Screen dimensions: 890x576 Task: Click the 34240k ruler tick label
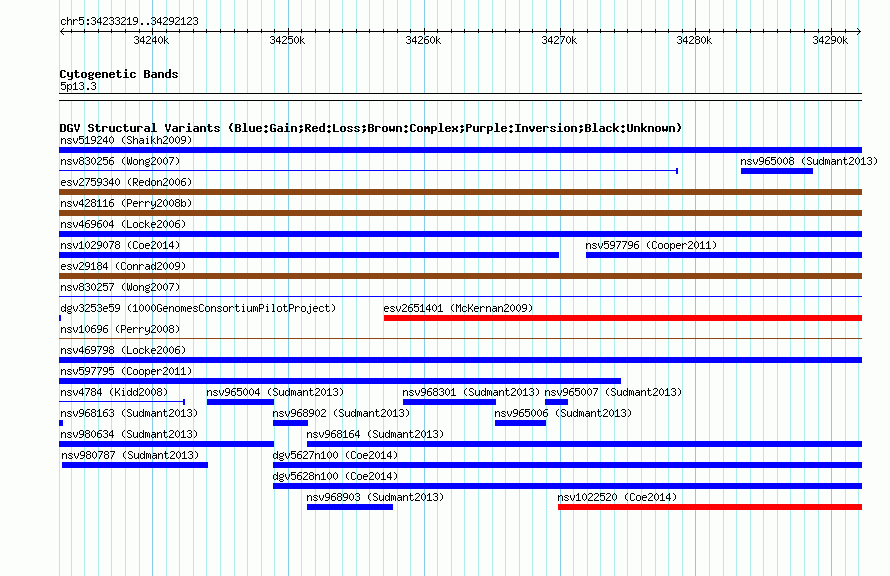tap(151, 40)
